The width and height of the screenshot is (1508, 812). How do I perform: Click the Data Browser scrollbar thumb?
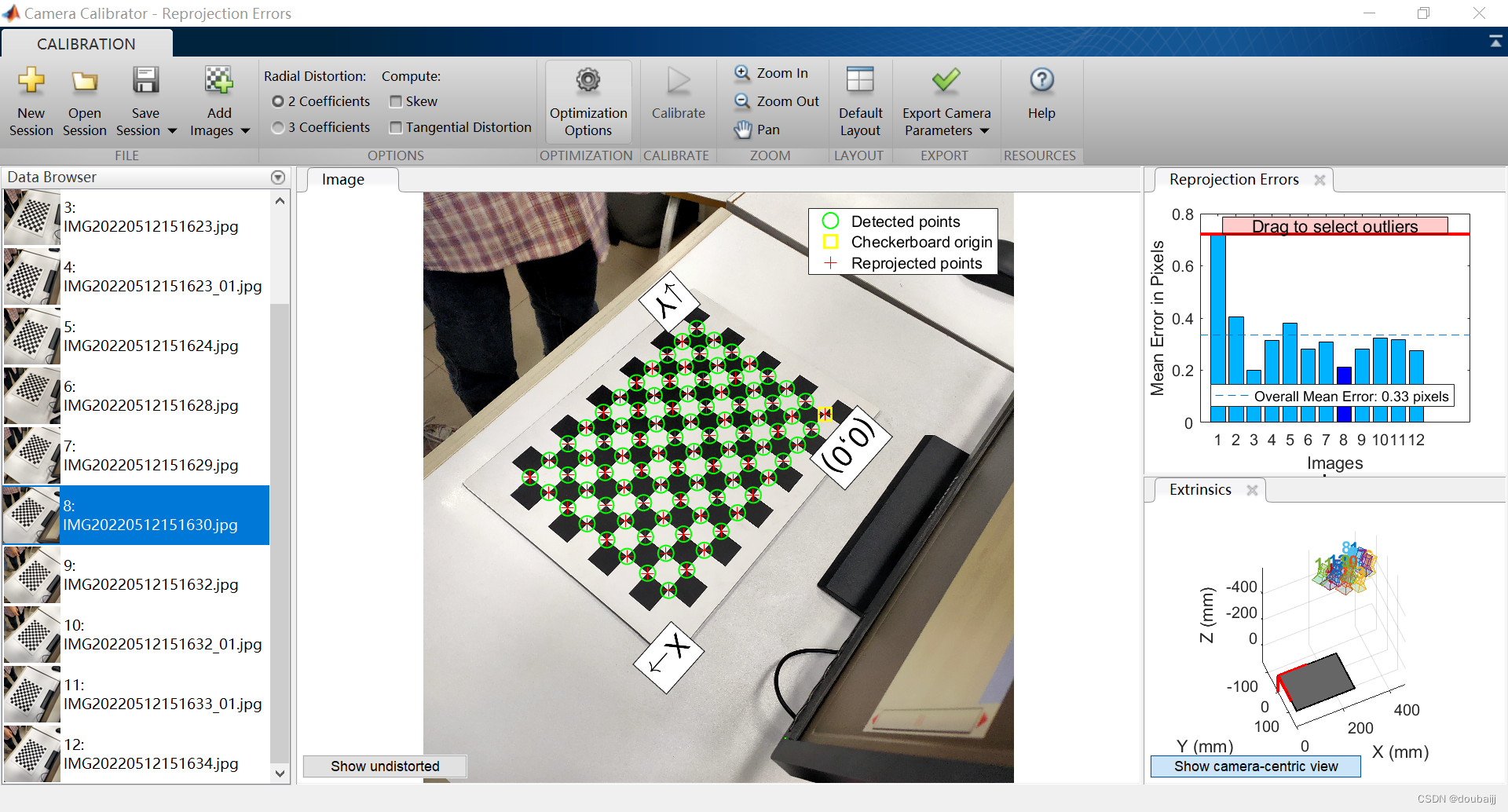tap(280, 532)
